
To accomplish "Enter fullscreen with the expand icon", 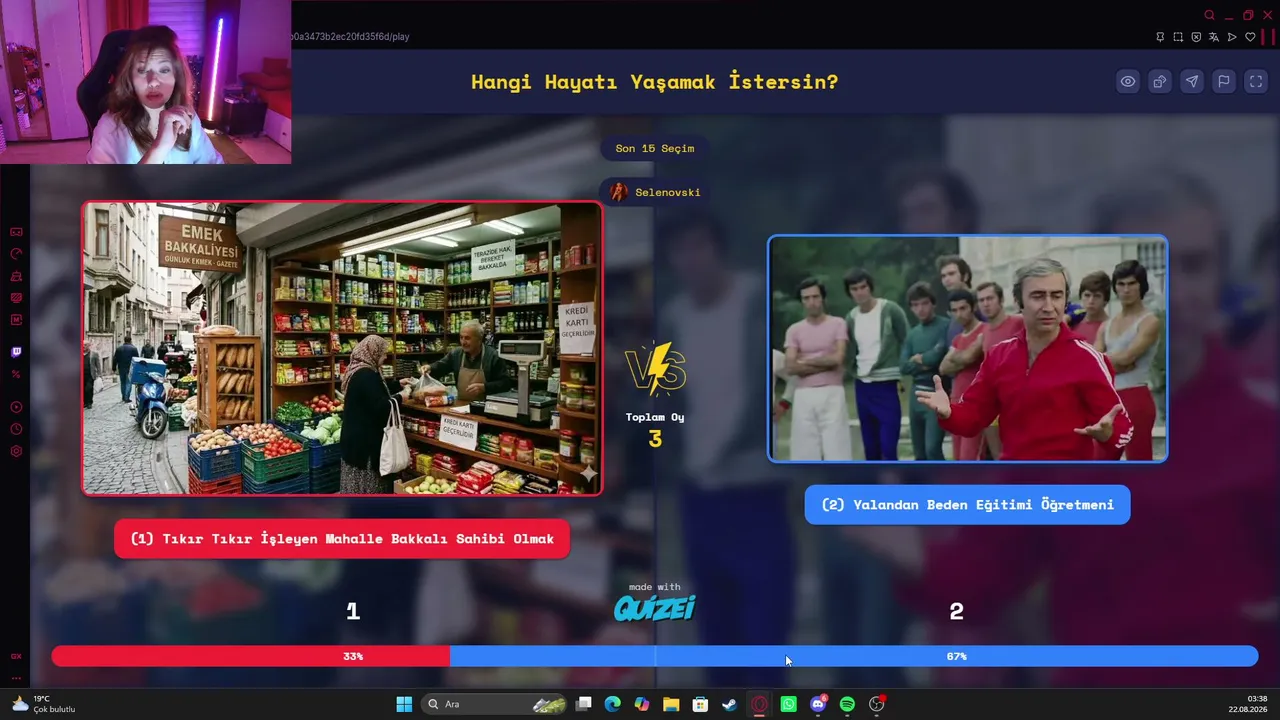I will (1256, 82).
